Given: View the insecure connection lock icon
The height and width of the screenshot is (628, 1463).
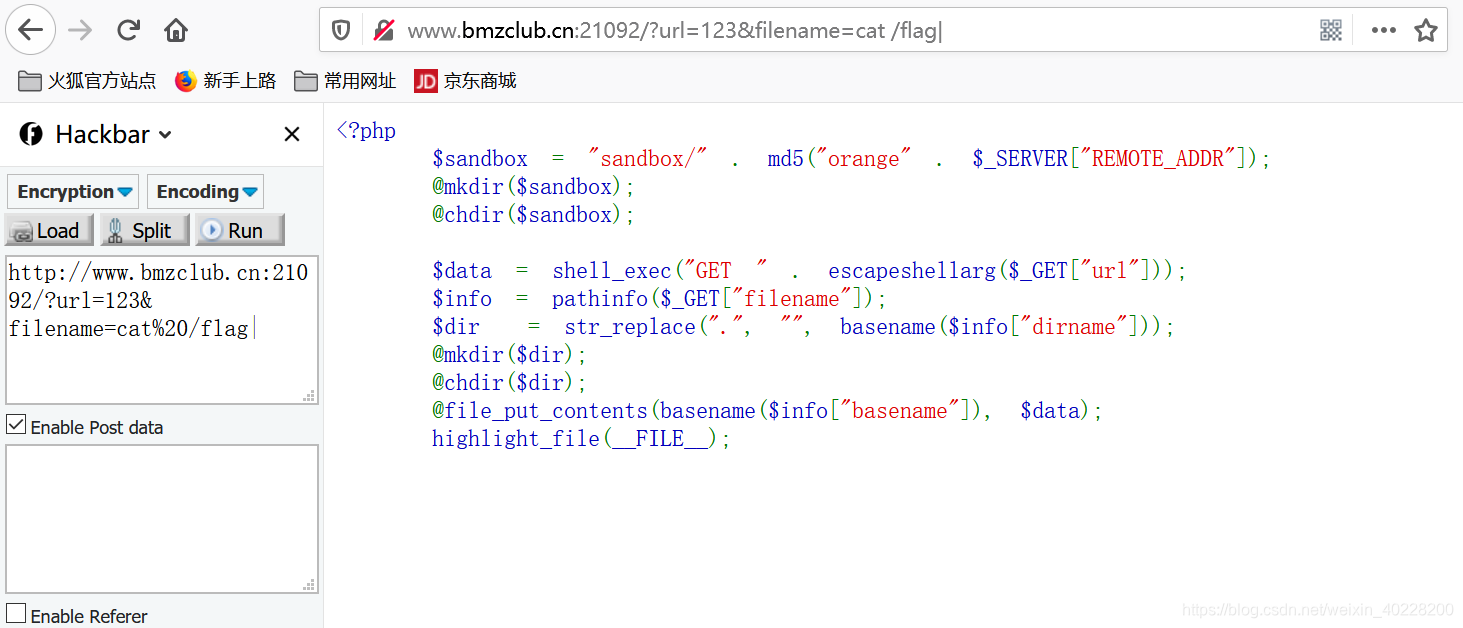Looking at the screenshot, I should pyautogui.click(x=383, y=30).
